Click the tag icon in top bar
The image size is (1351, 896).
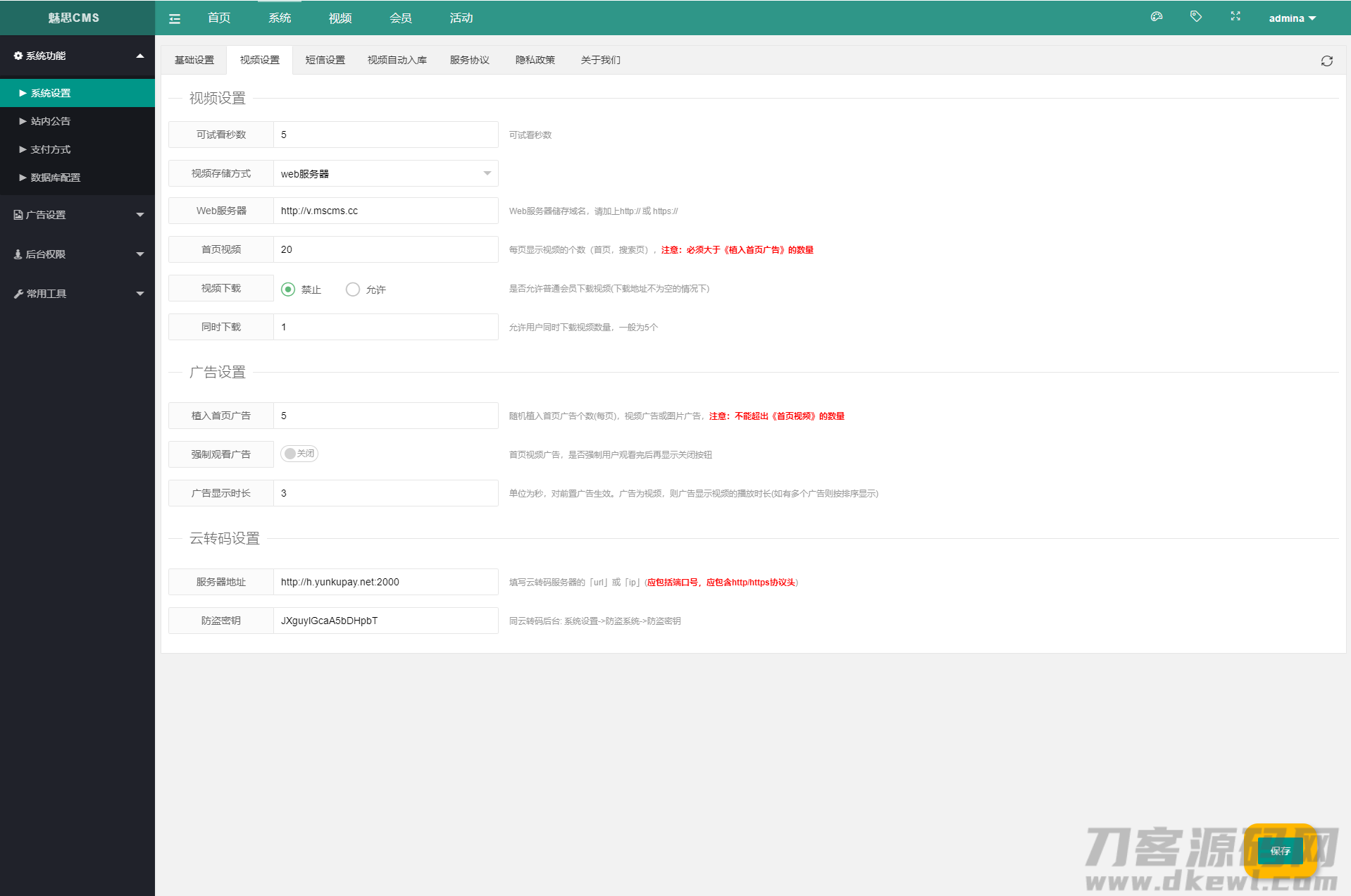tap(1195, 17)
